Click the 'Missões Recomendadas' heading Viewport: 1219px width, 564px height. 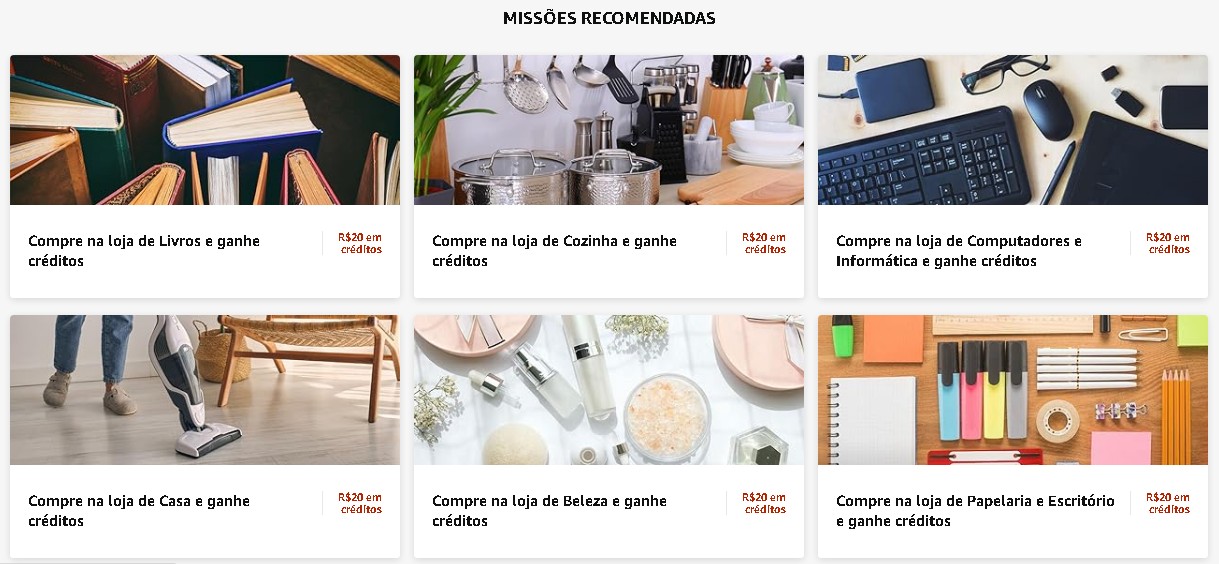(x=609, y=18)
